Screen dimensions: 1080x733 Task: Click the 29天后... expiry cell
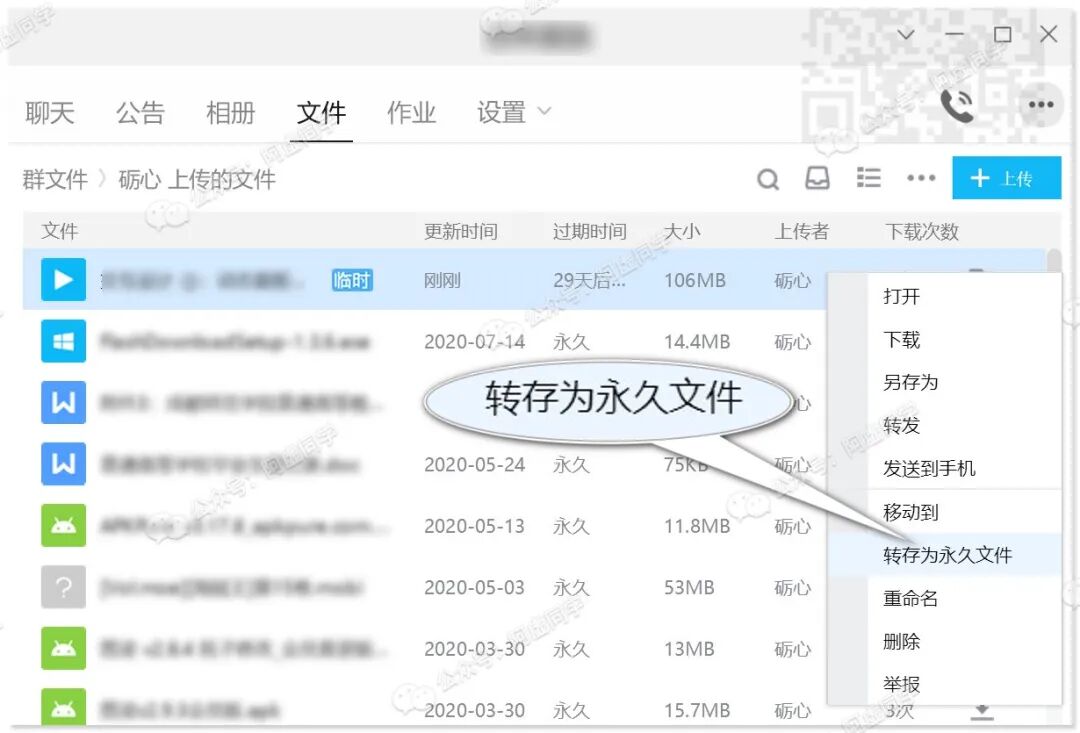pos(590,280)
